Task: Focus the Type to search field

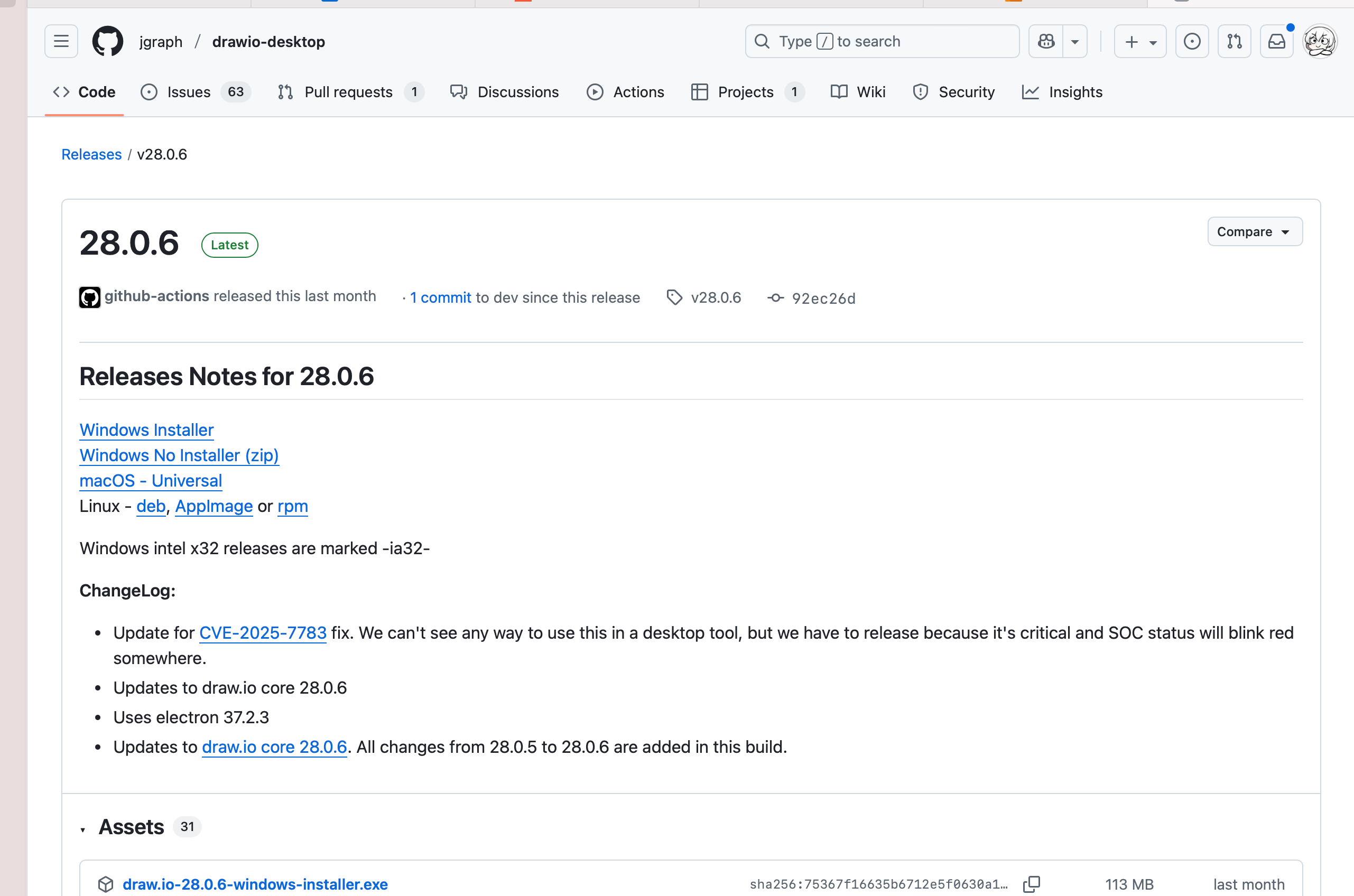Action: coord(882,41)
